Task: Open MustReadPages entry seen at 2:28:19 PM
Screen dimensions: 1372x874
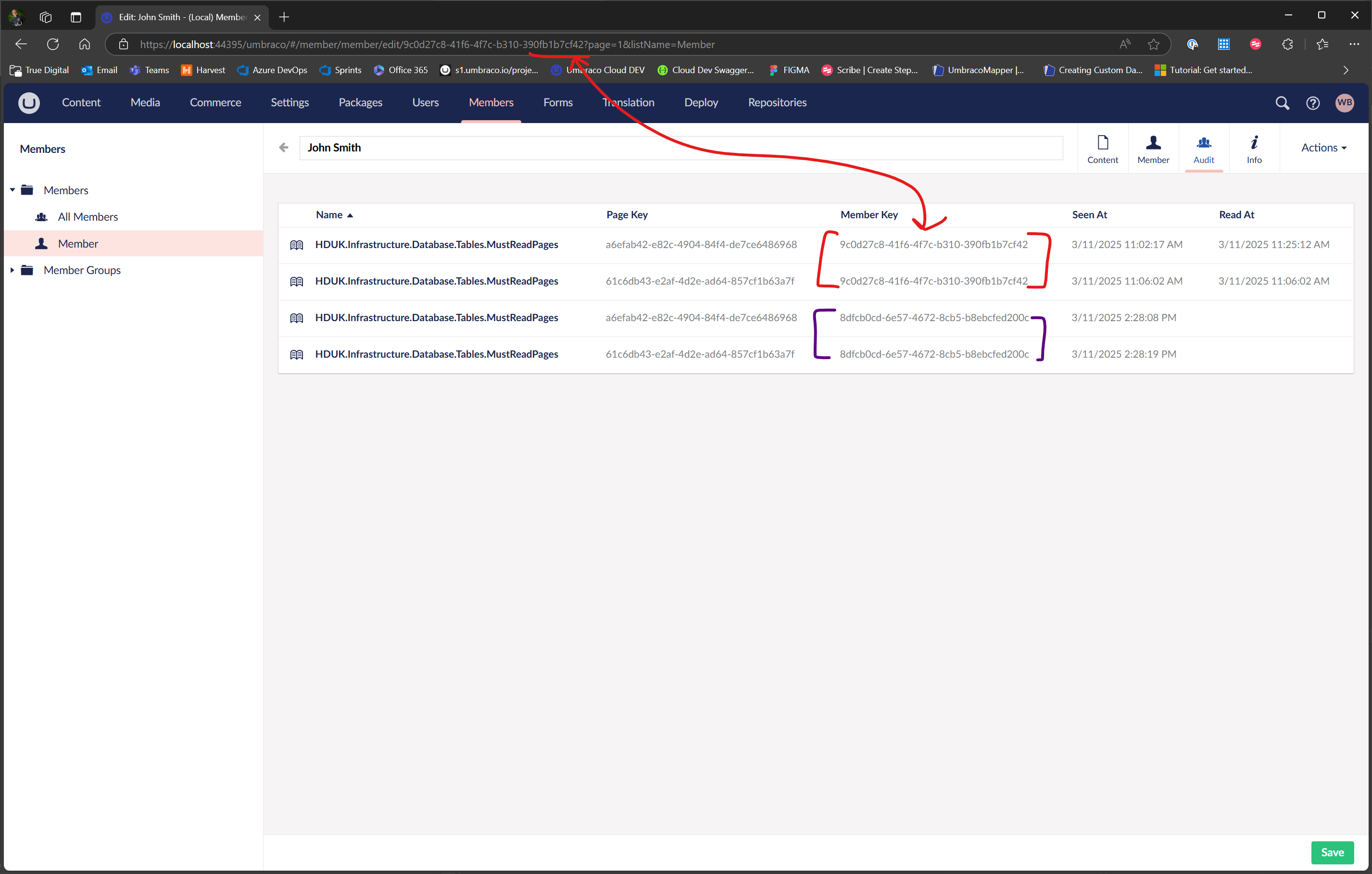Action: click(x=437, y=354)
